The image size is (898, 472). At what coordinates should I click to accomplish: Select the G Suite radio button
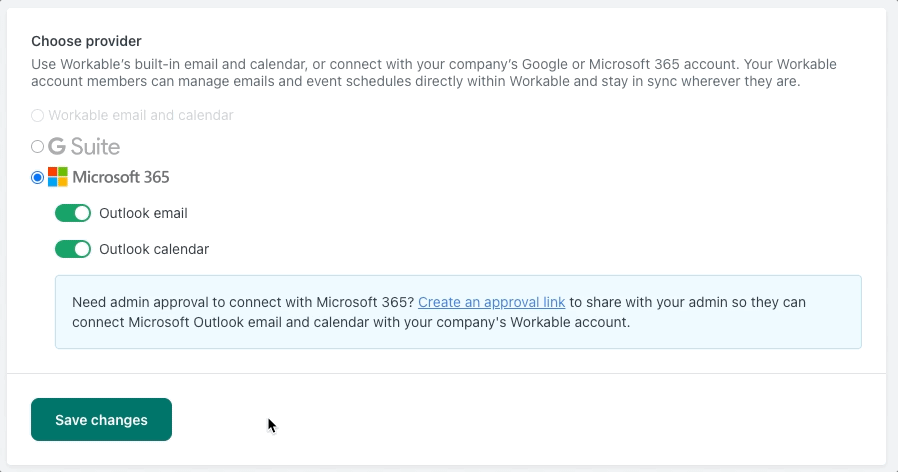[x=37, y=147]
